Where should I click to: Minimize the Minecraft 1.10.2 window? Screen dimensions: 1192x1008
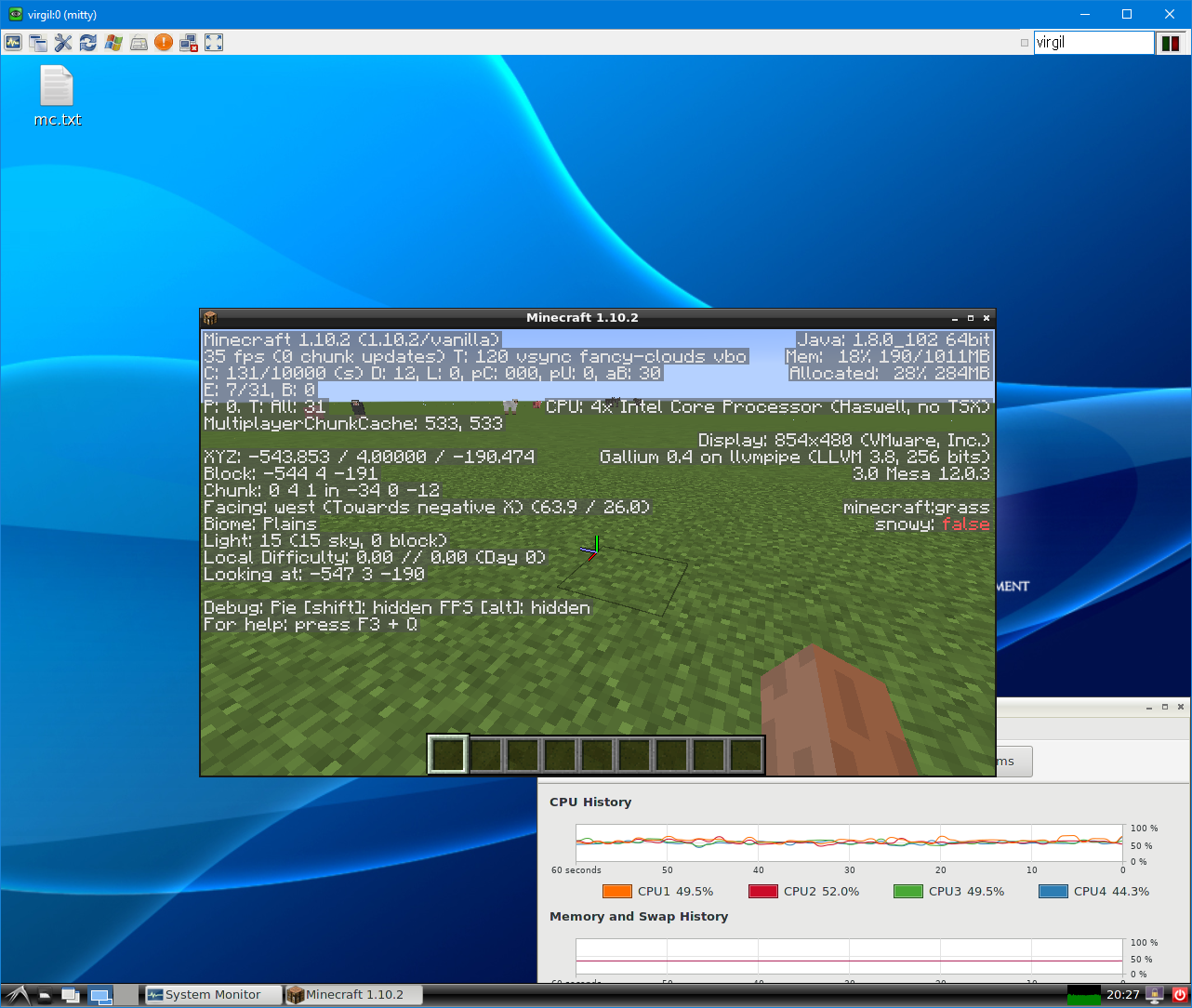click(x=955, y=318)
